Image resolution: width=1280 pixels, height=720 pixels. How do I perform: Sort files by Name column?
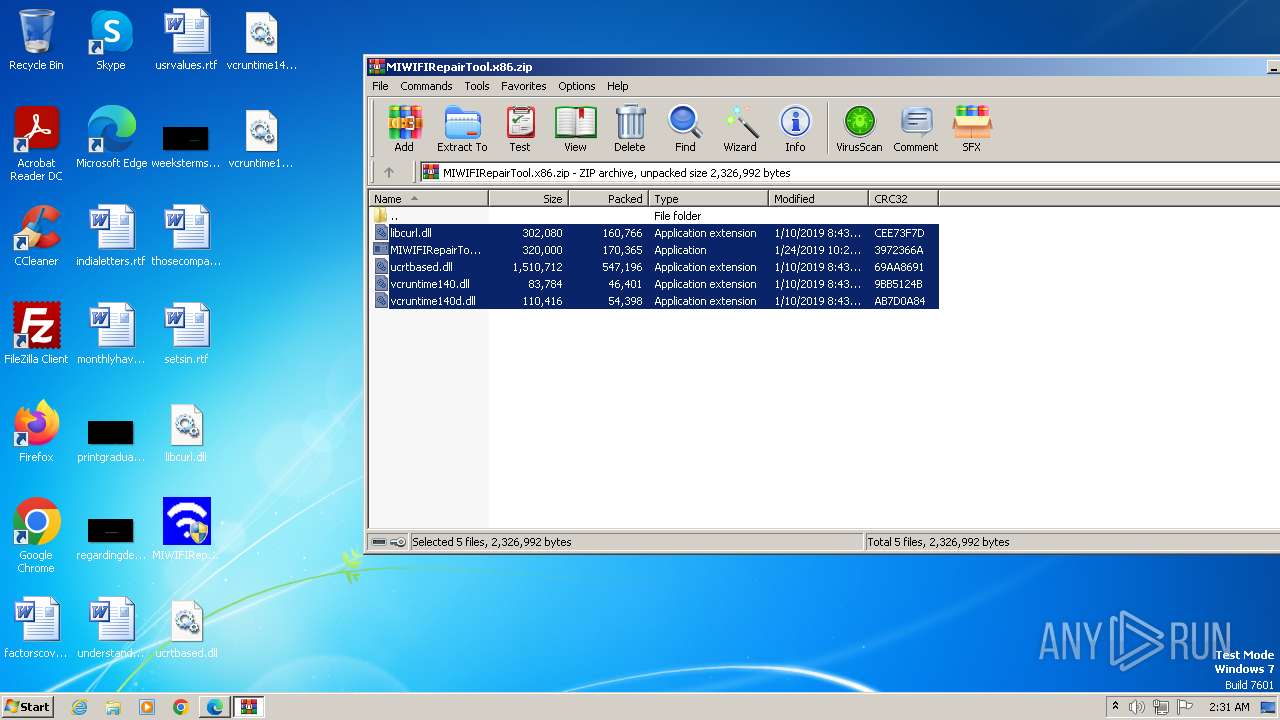tap(428, 199)
